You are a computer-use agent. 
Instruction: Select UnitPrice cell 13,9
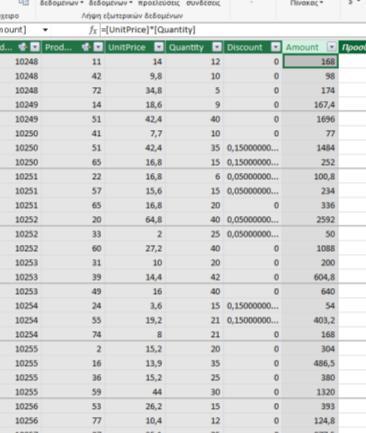click(135, 363)
